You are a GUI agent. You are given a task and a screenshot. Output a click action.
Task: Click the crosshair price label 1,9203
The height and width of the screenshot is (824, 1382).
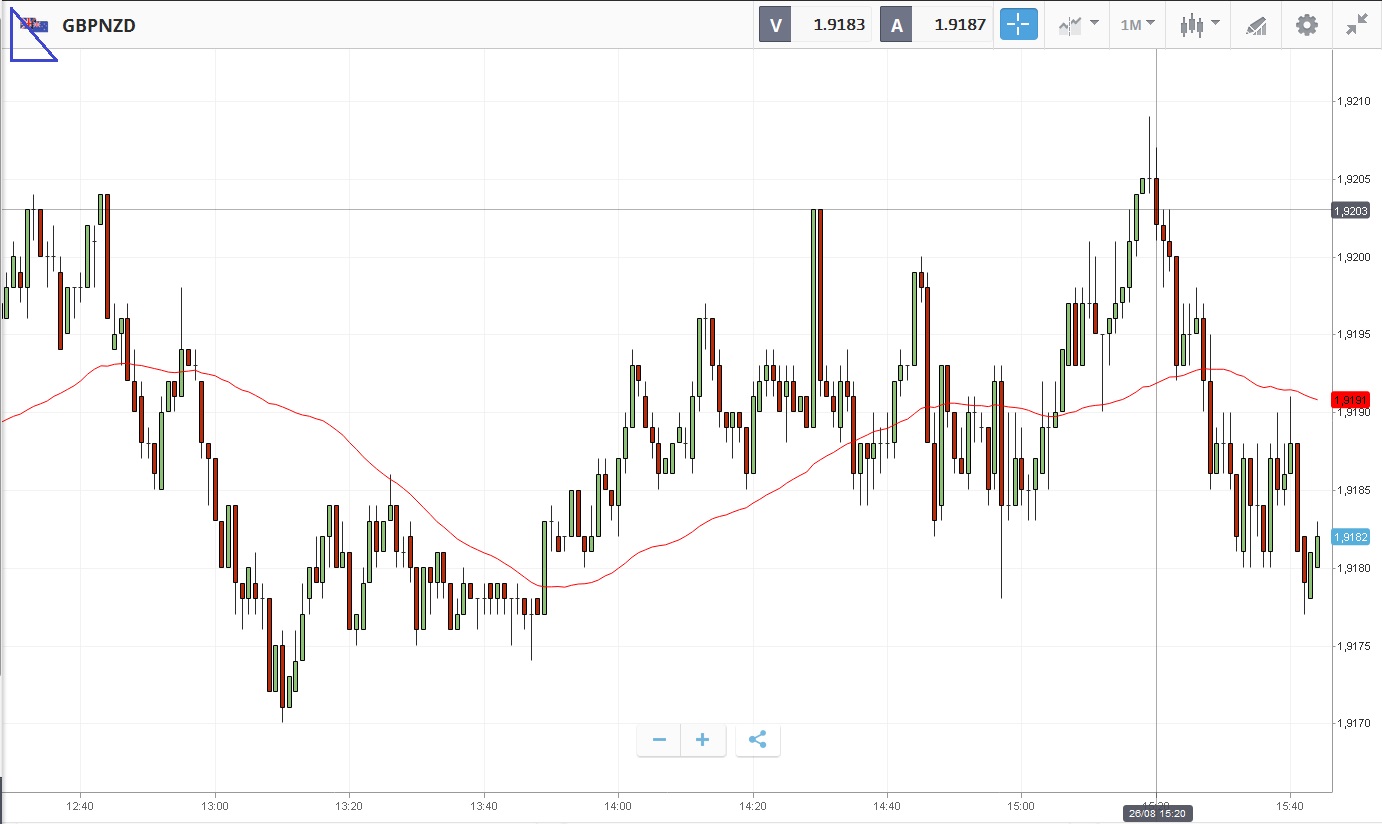pyautogui.click(x=1350, y=210)
